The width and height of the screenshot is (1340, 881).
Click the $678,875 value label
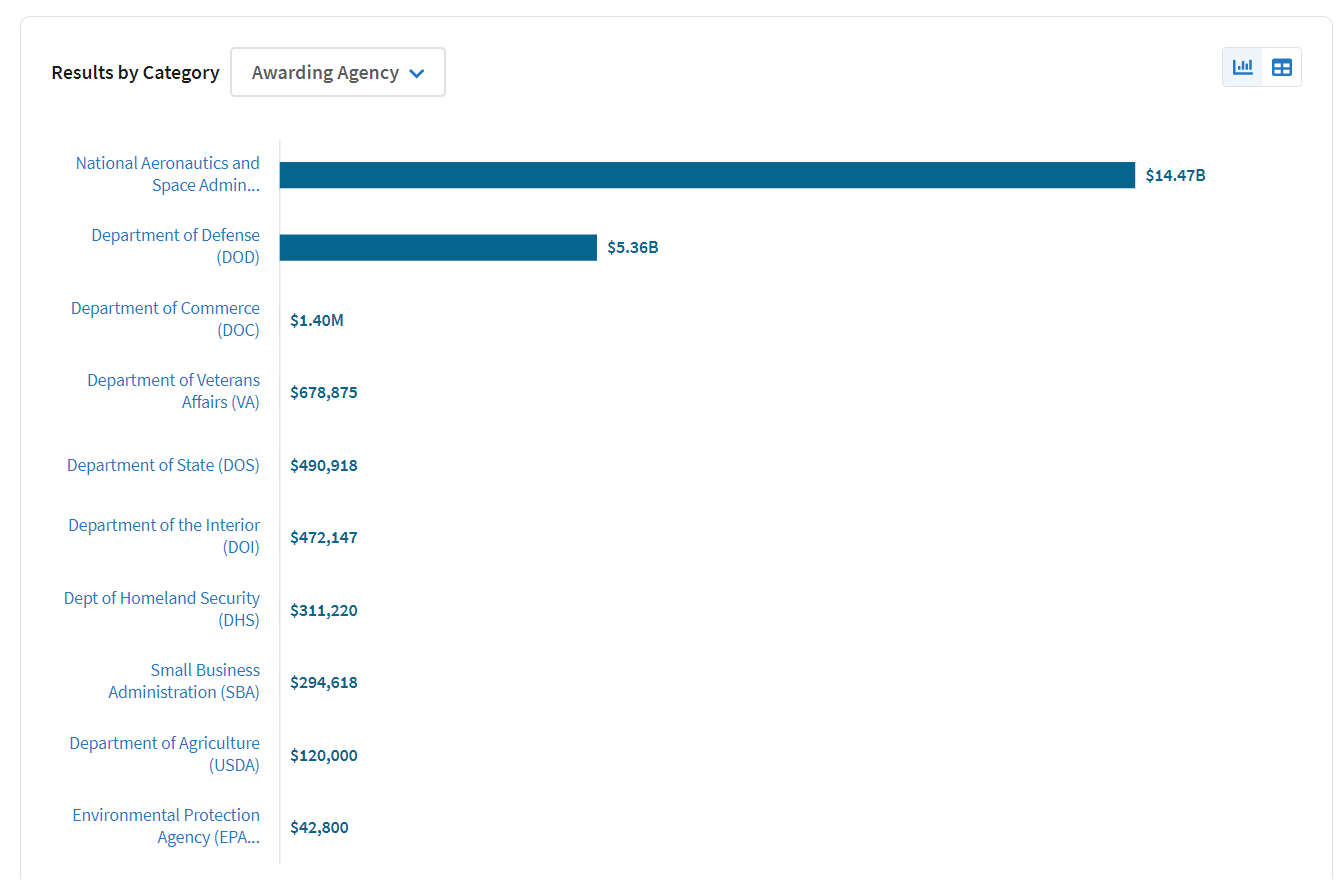pos(324,392)
